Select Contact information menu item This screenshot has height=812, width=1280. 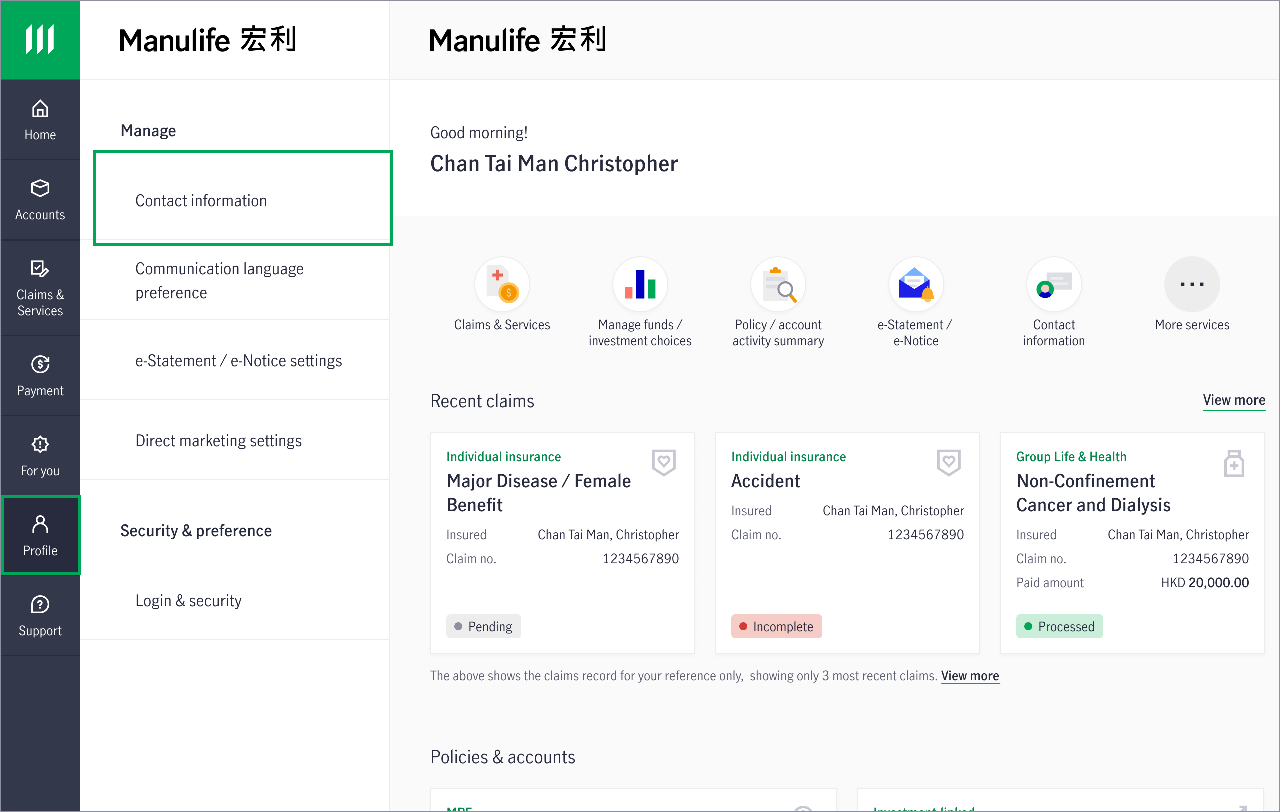tap(243, 198)
